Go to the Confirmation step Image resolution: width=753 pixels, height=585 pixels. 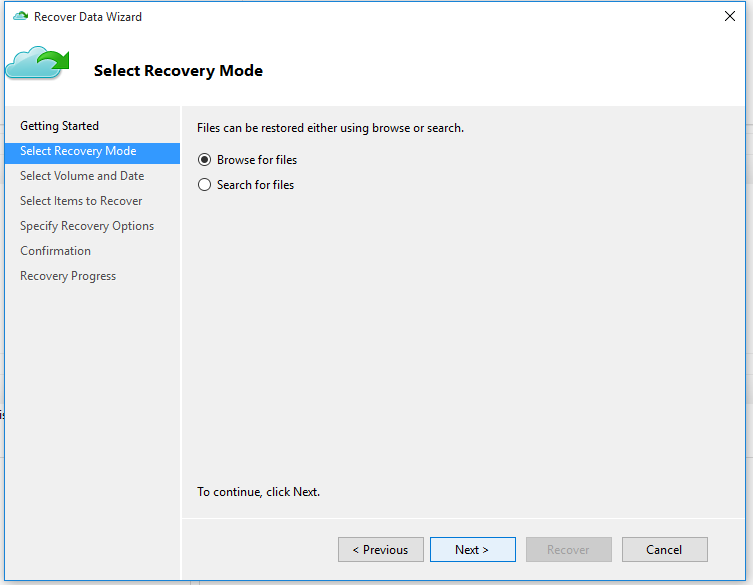(55, 251)
